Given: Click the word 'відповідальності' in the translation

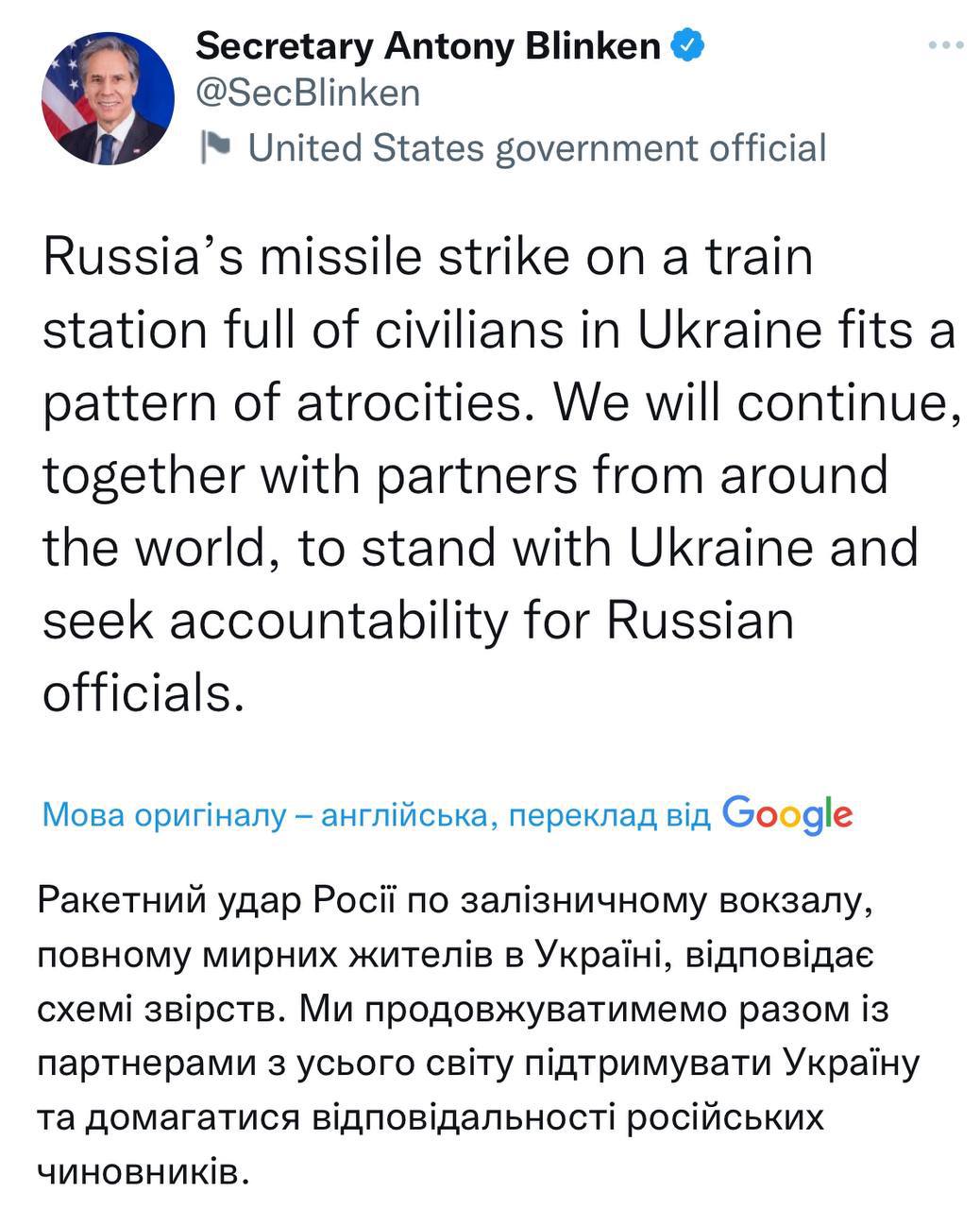Looking at the screenshot, I should pos(463,1118).
